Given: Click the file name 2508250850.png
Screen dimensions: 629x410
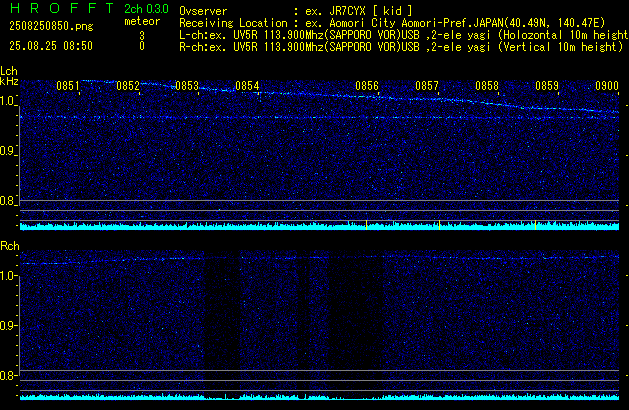Looking at the screenshot, I should (51, 26).
